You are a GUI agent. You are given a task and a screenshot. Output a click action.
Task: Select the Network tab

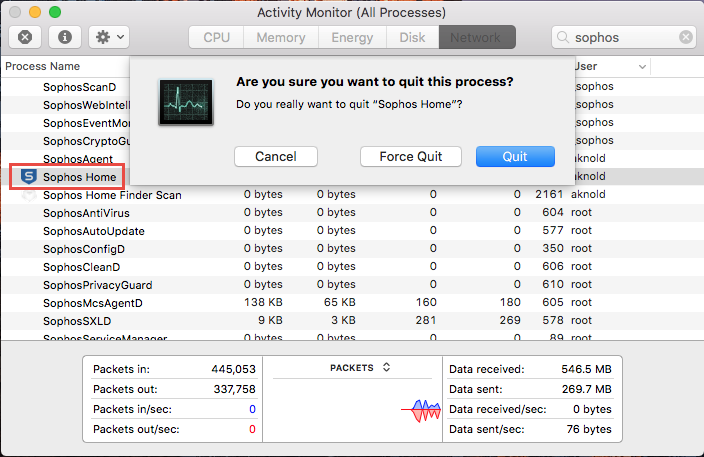477,37
